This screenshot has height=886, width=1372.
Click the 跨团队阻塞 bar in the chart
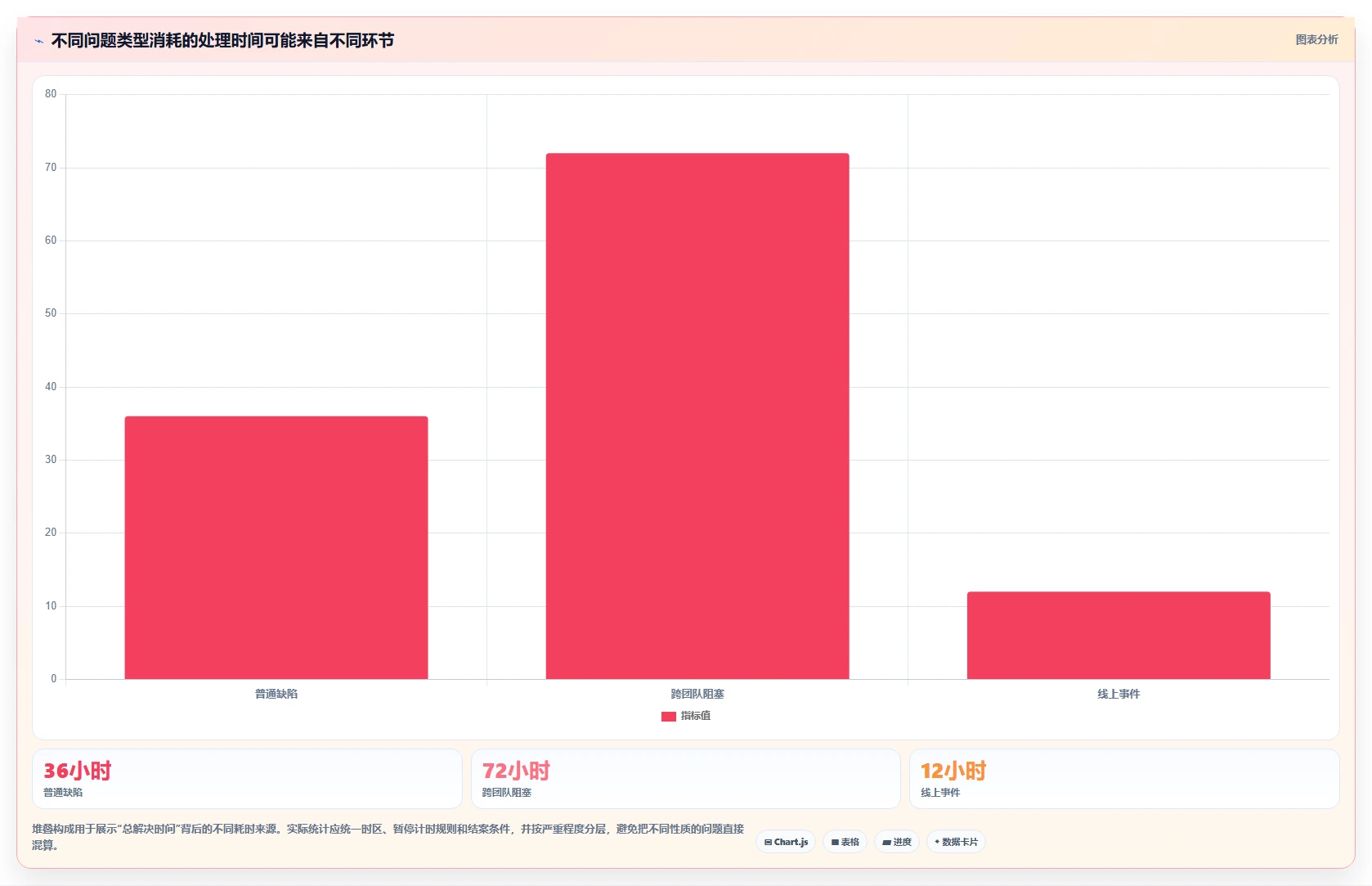pyautogui.click(x=697, y=416)
